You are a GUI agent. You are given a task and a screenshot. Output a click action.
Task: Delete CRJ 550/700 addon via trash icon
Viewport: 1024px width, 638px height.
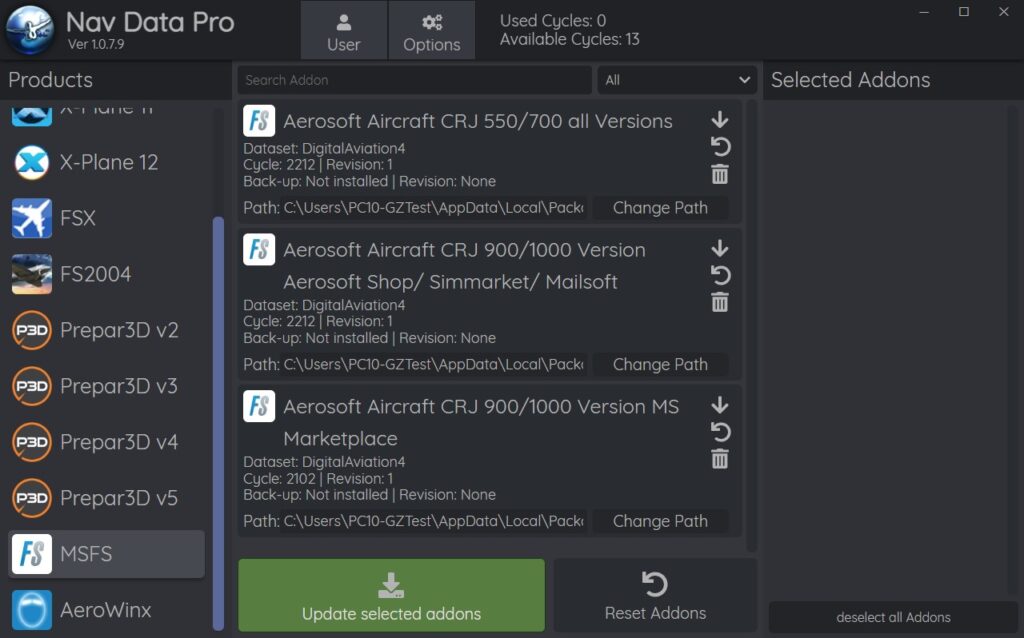[720, 174]
